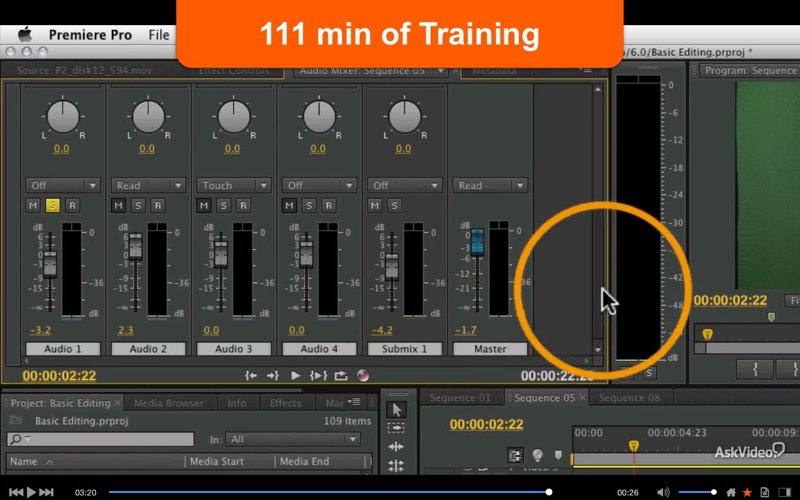This screenshot has width=800, height=500.
Task: Click the Audio 1 pan value 0.0
Action: pyautogui.click(x=61, y=148)
